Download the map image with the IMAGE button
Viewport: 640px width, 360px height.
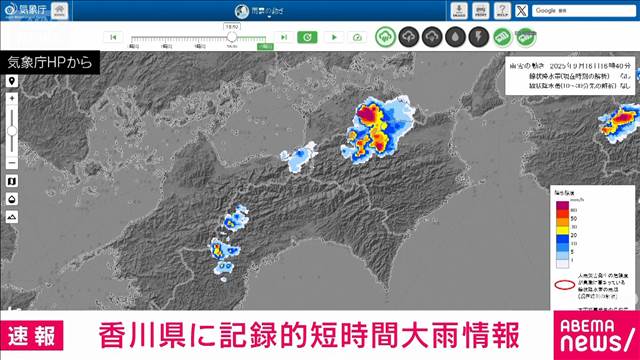(x=459, y=11)
